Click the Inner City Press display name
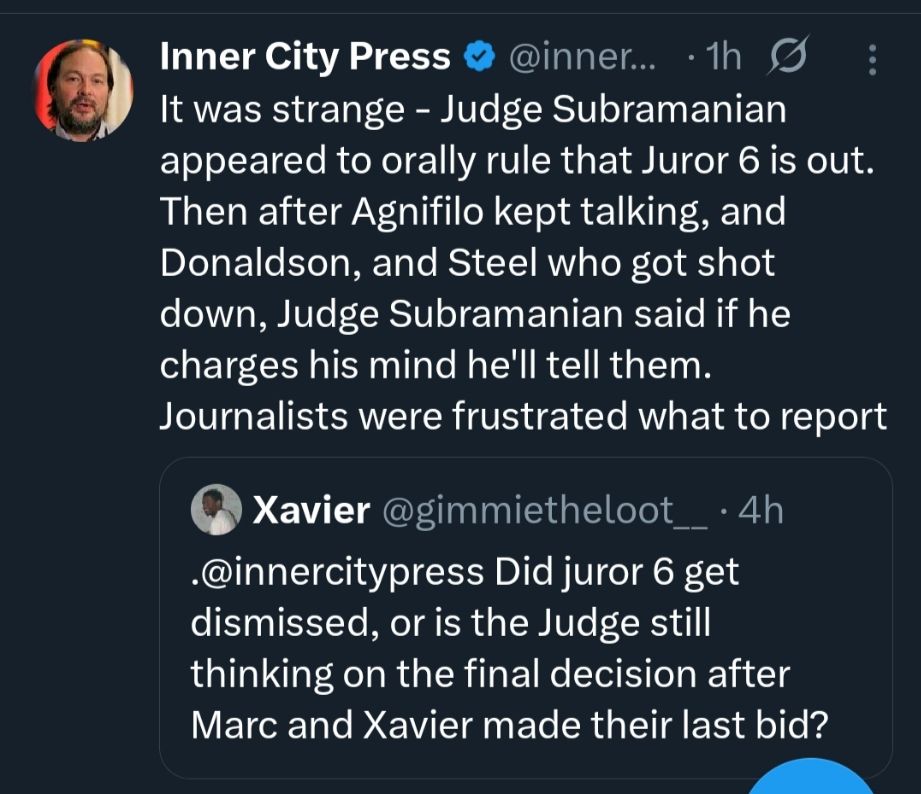This screenshot has width=921, height=794. point(305,58)
